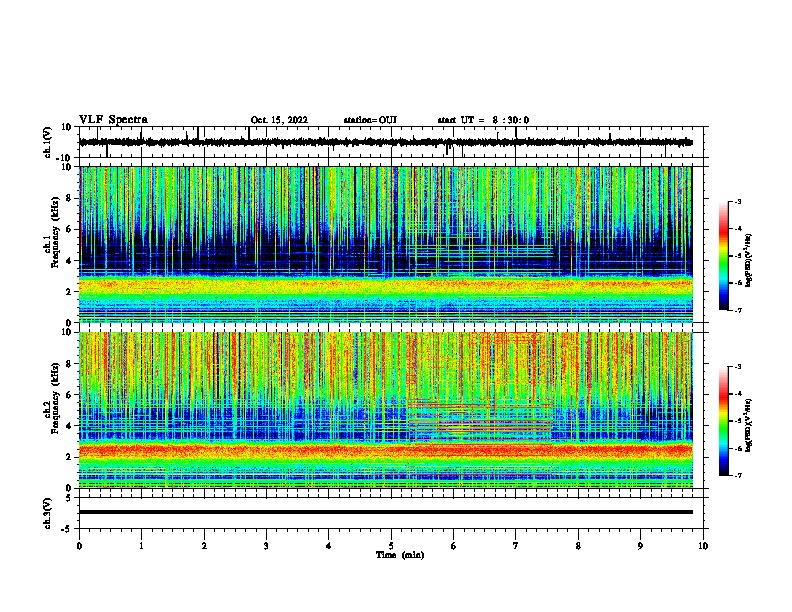Click the "-7" label on ch.2 color scale
Screen dimensions: 792x612
coord(737,475)
